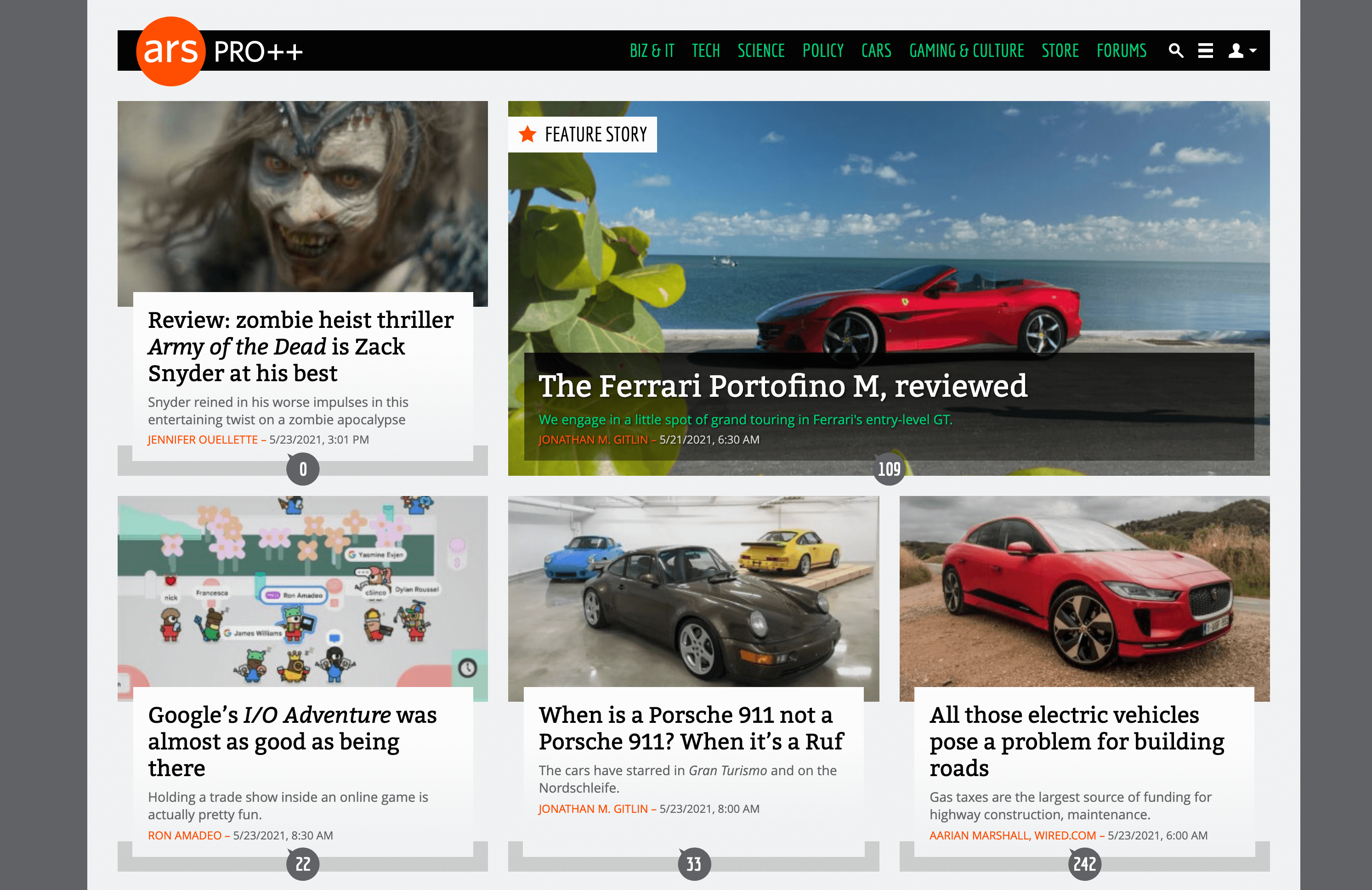The height and width of the screenshot is (890, 1372).
Task: Open Gaming & Culture section
Action: [966, 51]
